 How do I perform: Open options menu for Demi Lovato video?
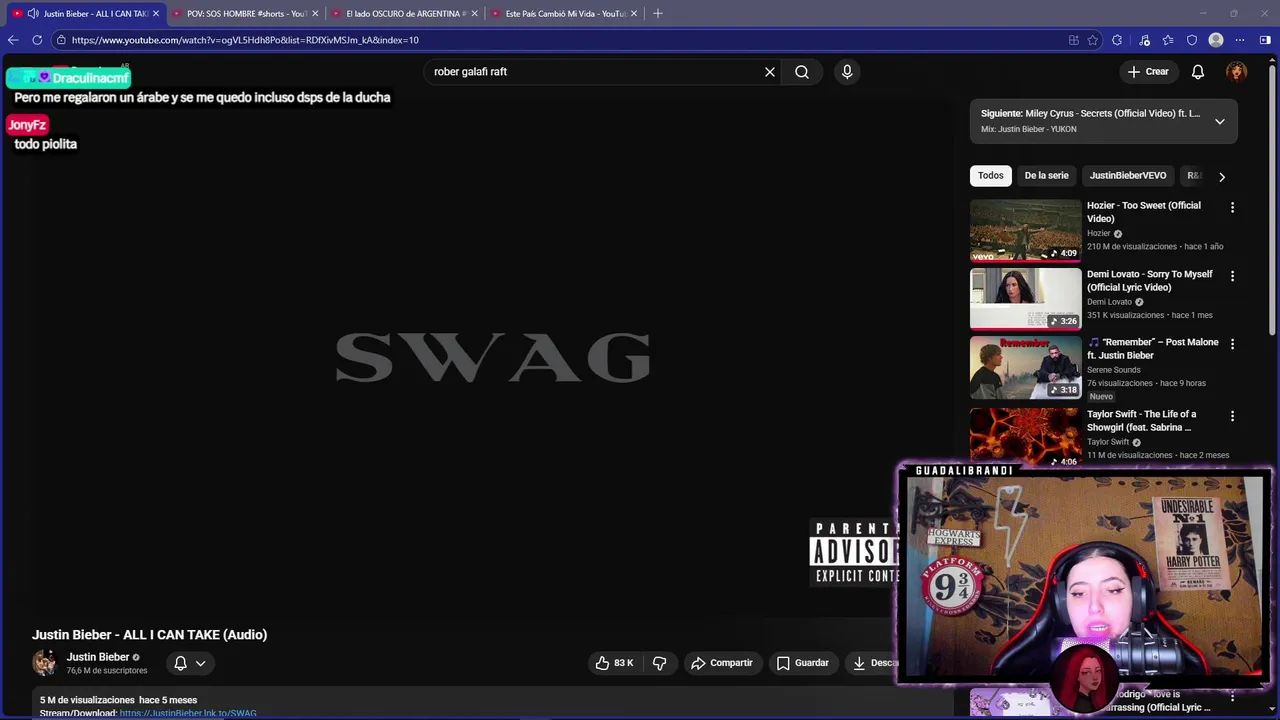pos(1232,275)
